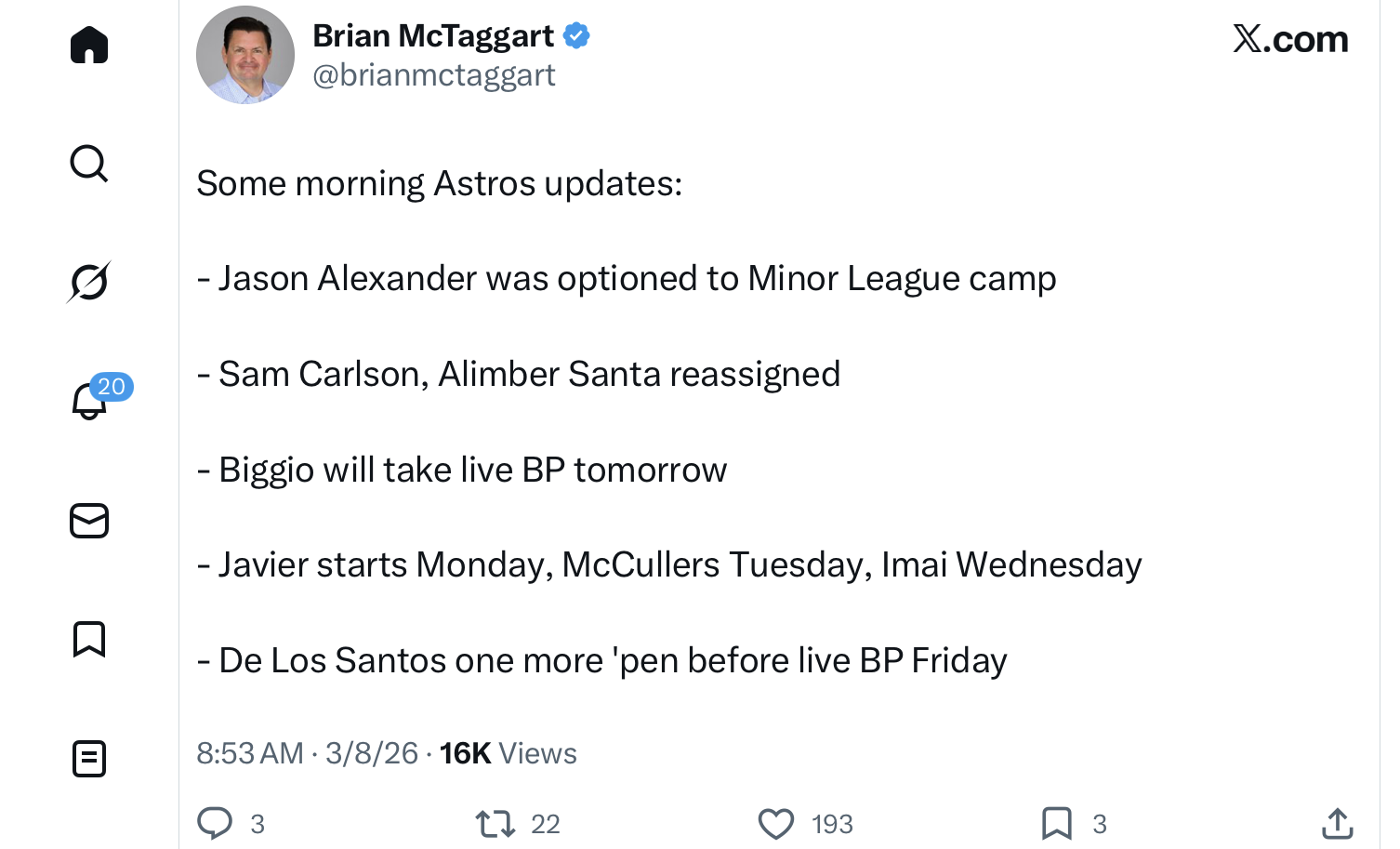Viewport: 1400px width, 849px height.
Task: Open the @brianmctaggart handle link
Action: (434, 75)
